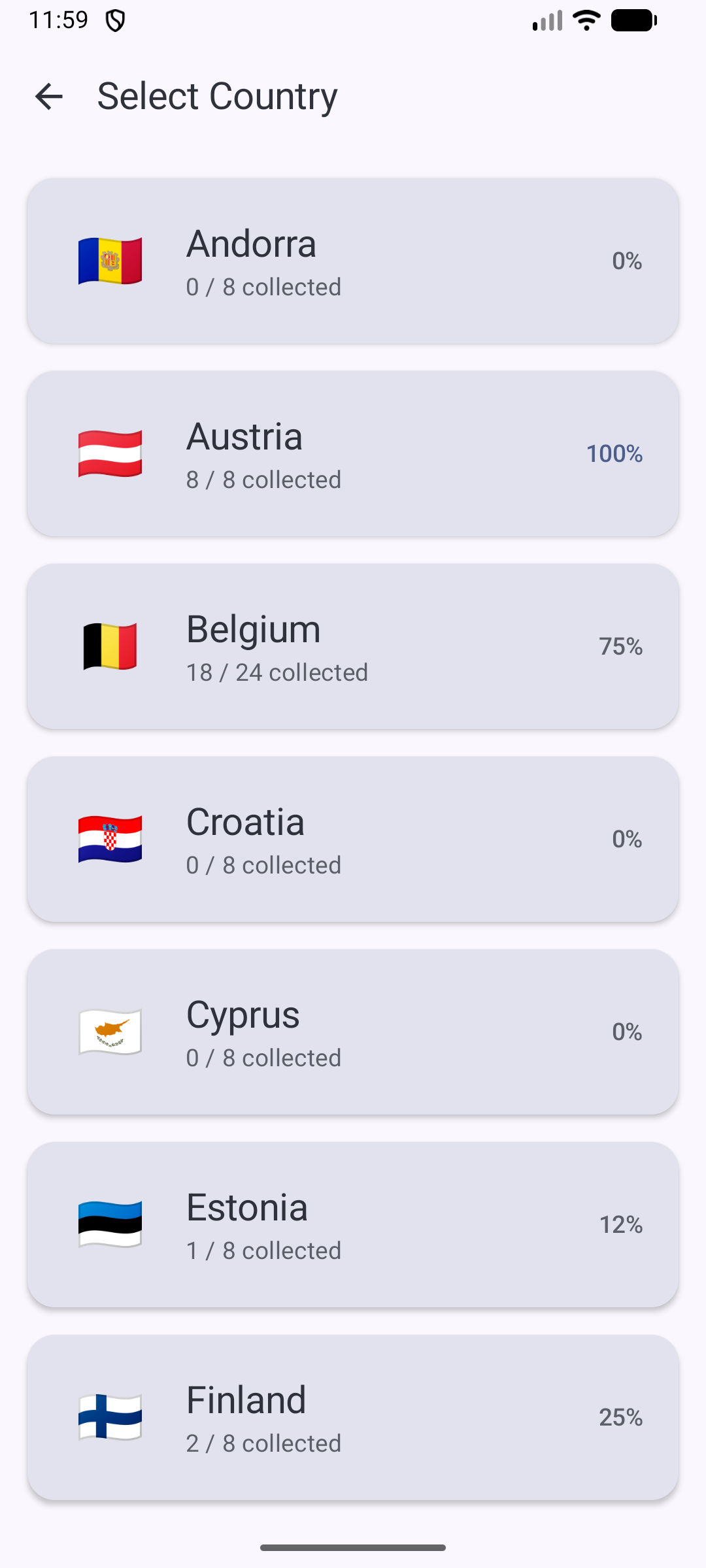Tap the Belgium flag icon
The image size is (706, 1568).
click(110, 646)
